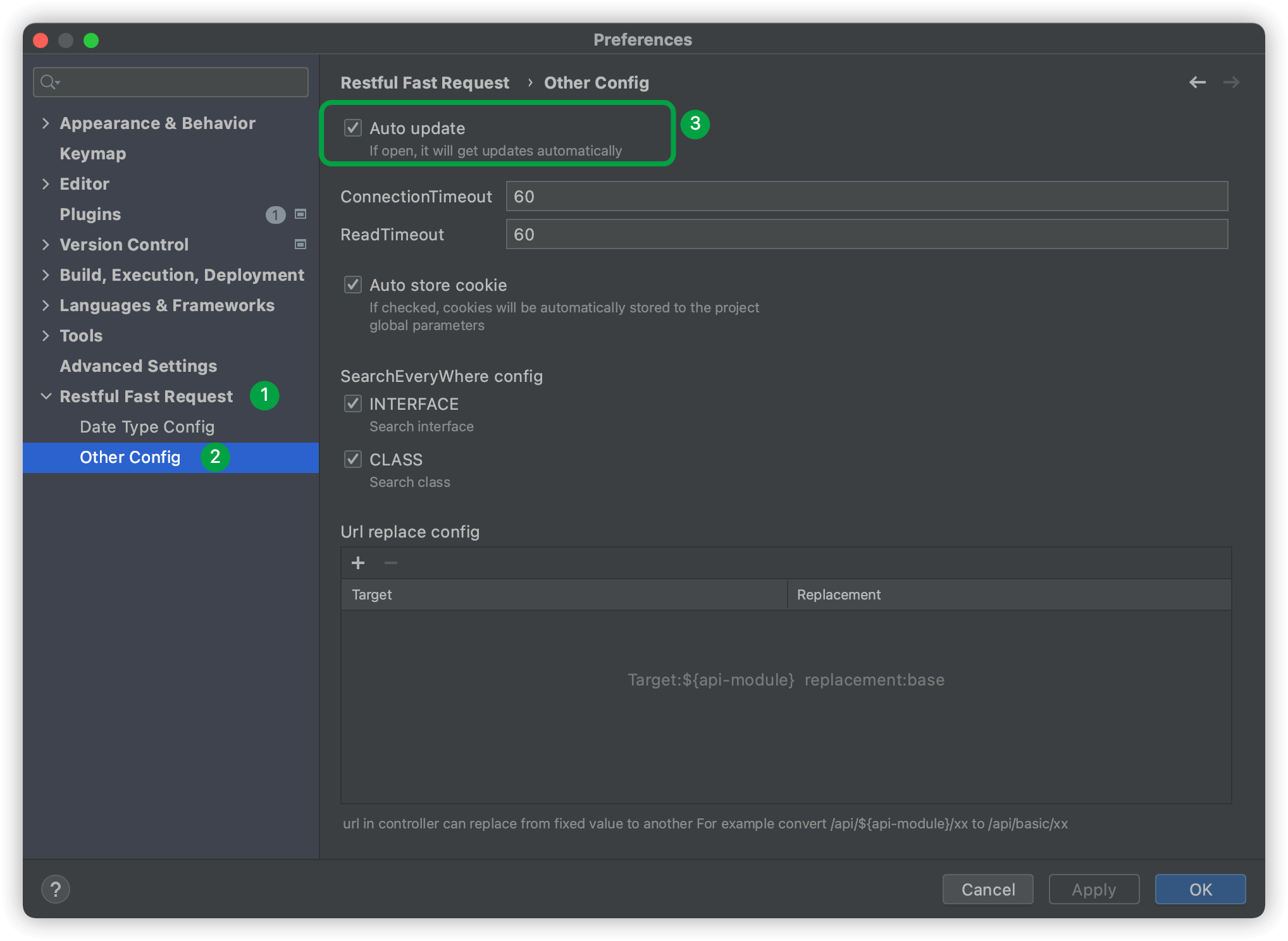Image resolution: width=1288 pixels, height=941 pixels.
Task: Click the back navigation arrow
Action: click(x=1197, y=82)
